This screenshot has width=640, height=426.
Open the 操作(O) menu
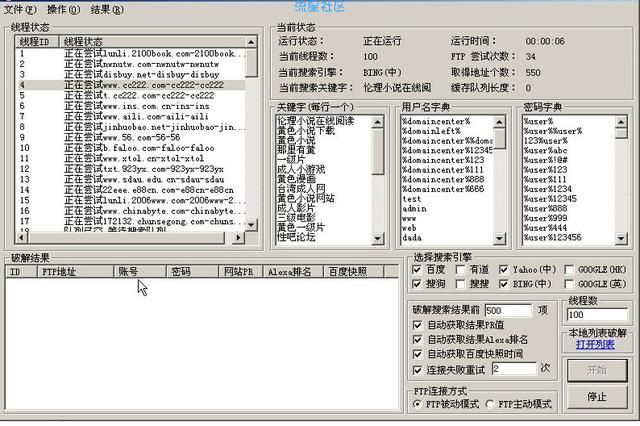(x=63, y=9)
